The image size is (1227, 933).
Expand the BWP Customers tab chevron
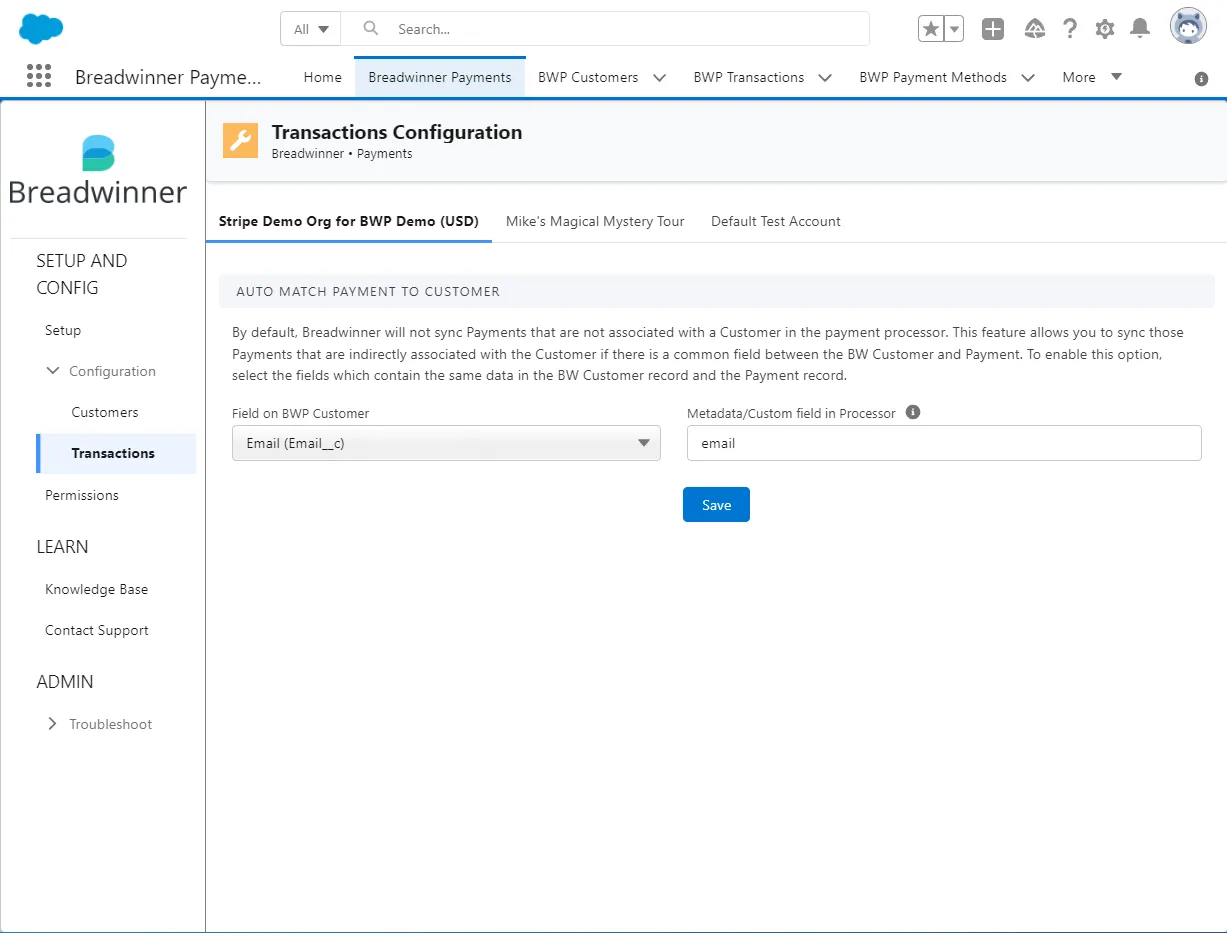coord(659,77)
